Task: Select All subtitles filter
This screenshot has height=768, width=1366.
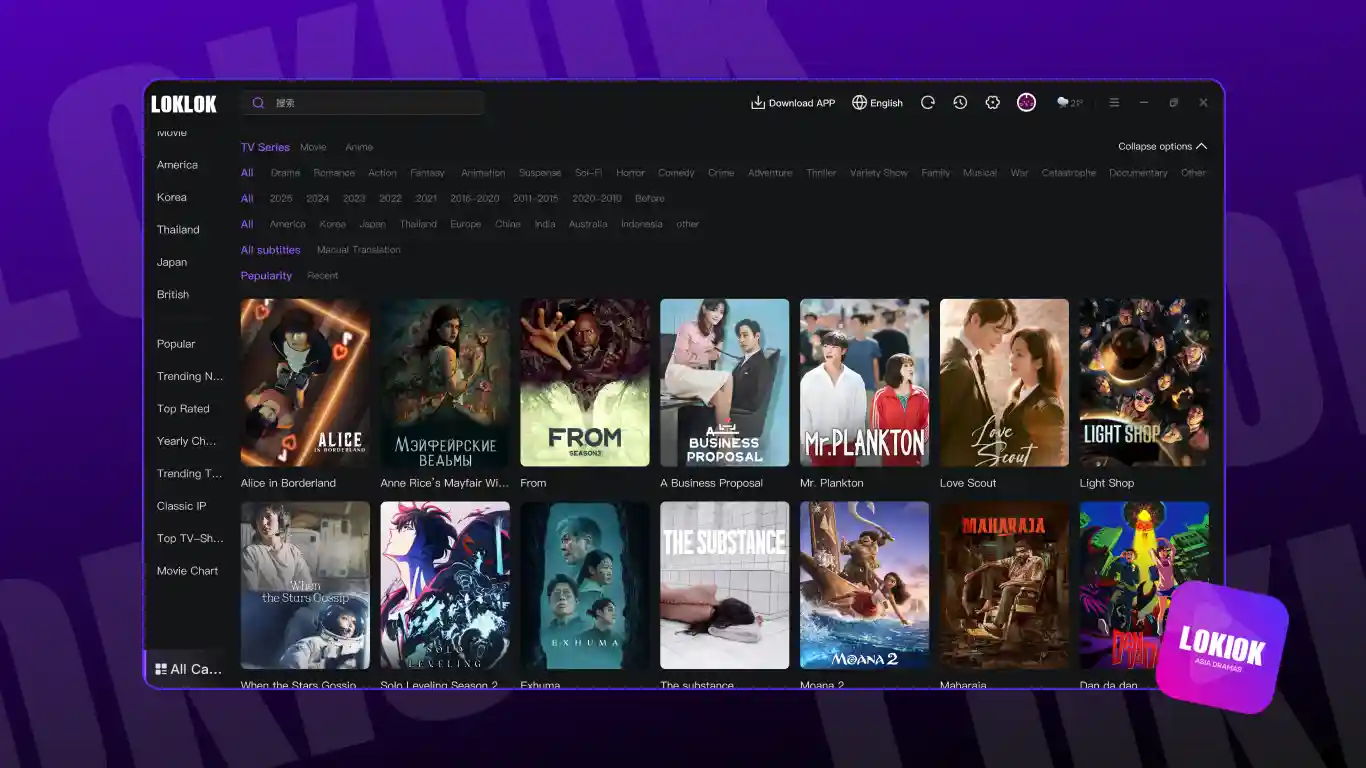Action: 270,250
